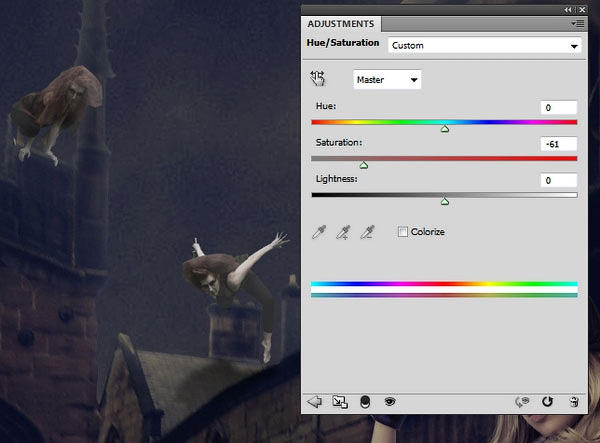
Task: Return to adjustment list with back arrow
Action: click(315, 402)
